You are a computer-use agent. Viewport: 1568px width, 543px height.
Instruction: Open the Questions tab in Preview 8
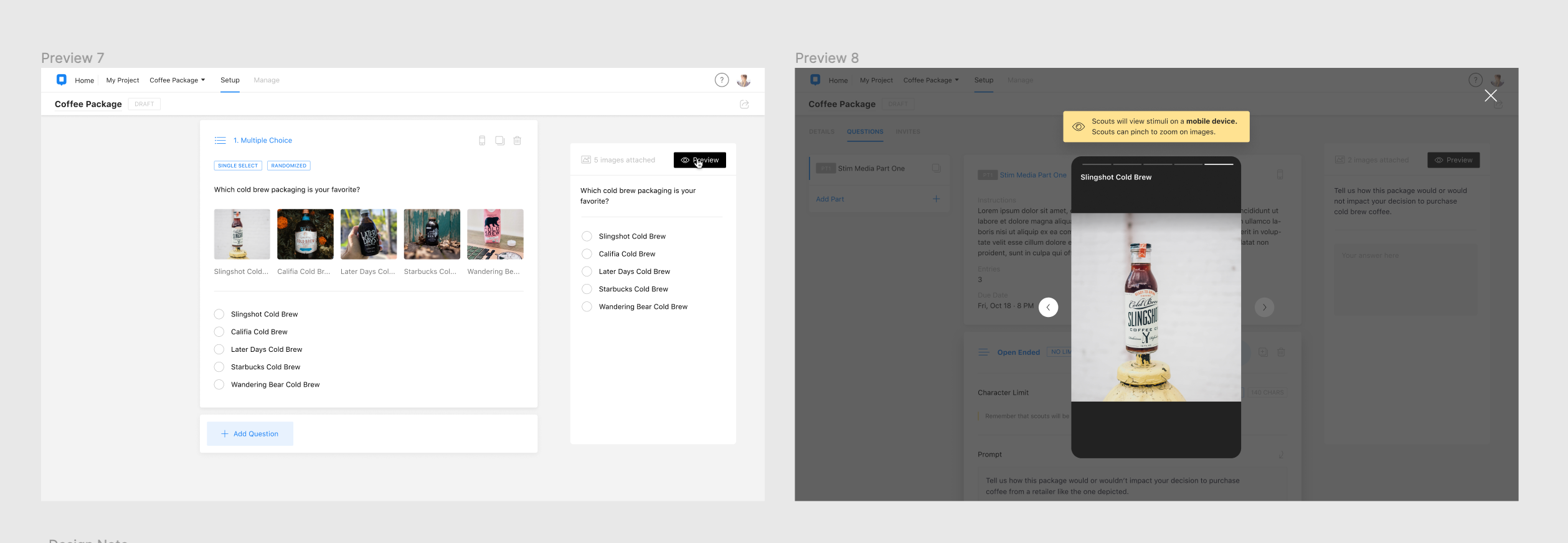pyautogui.click(x=865, y=132)
